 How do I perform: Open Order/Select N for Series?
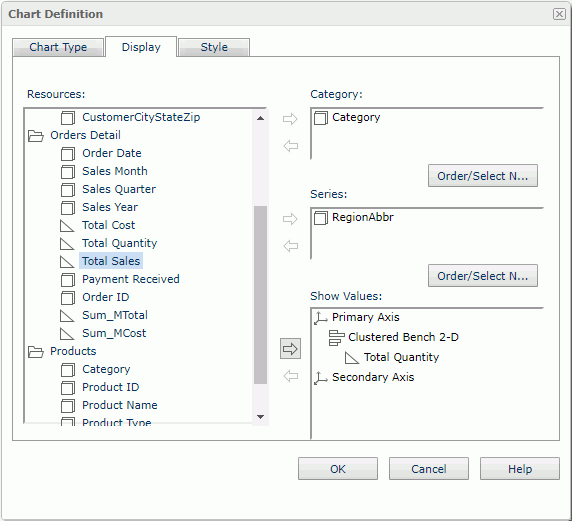pyautogui.click(x=483, y=276)
